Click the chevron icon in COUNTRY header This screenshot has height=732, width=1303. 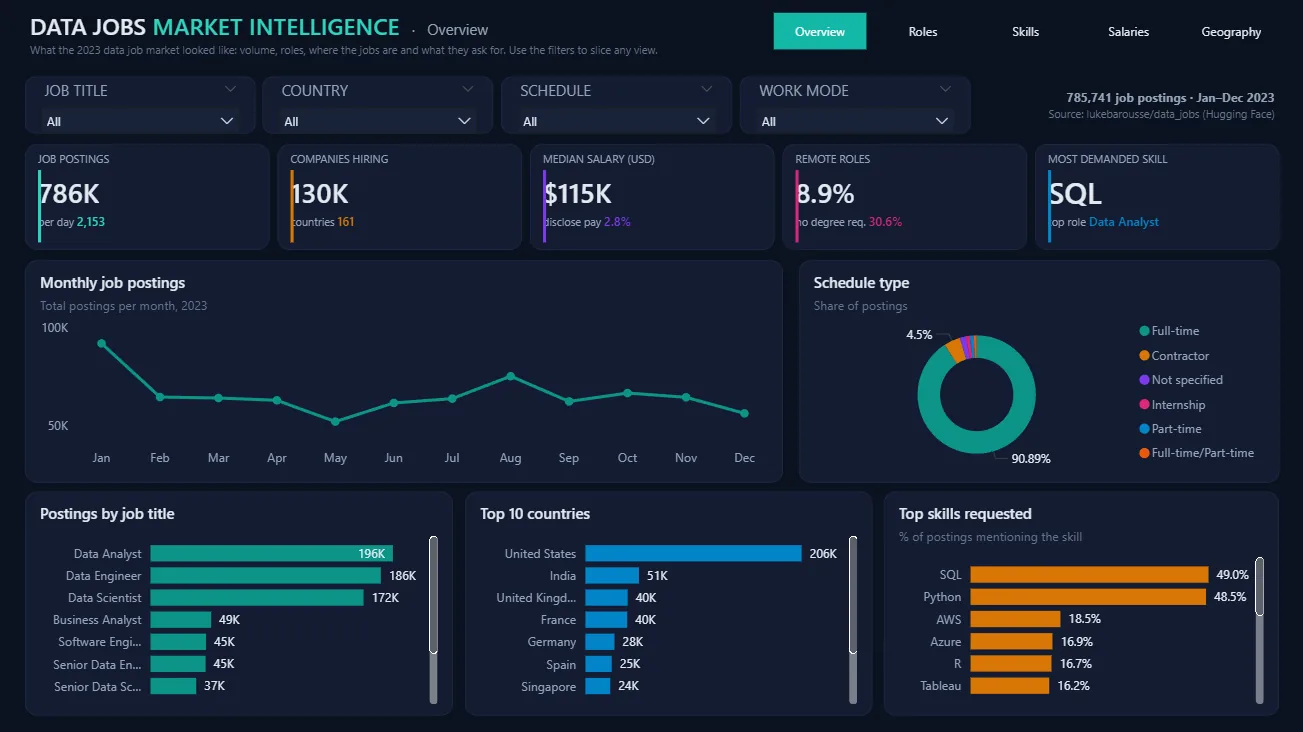(x=467, y=90)
